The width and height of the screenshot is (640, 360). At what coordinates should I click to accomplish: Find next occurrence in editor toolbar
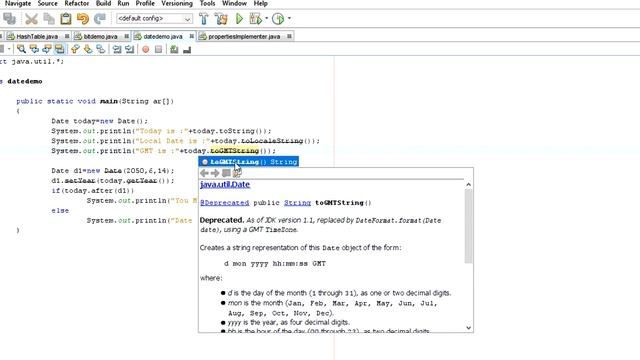point(47,49)
